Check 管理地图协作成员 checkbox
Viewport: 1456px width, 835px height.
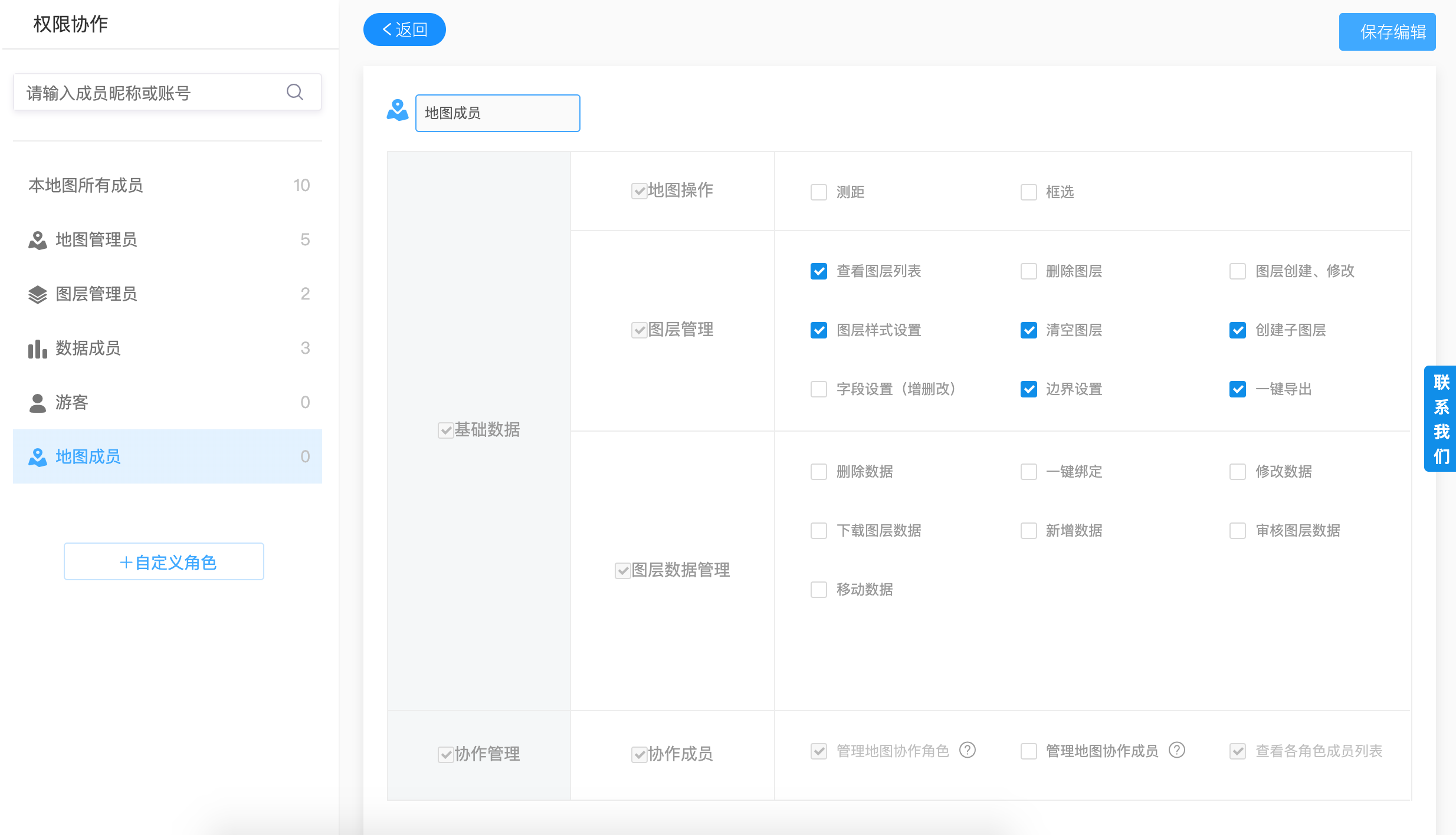tap(1029, 751)
